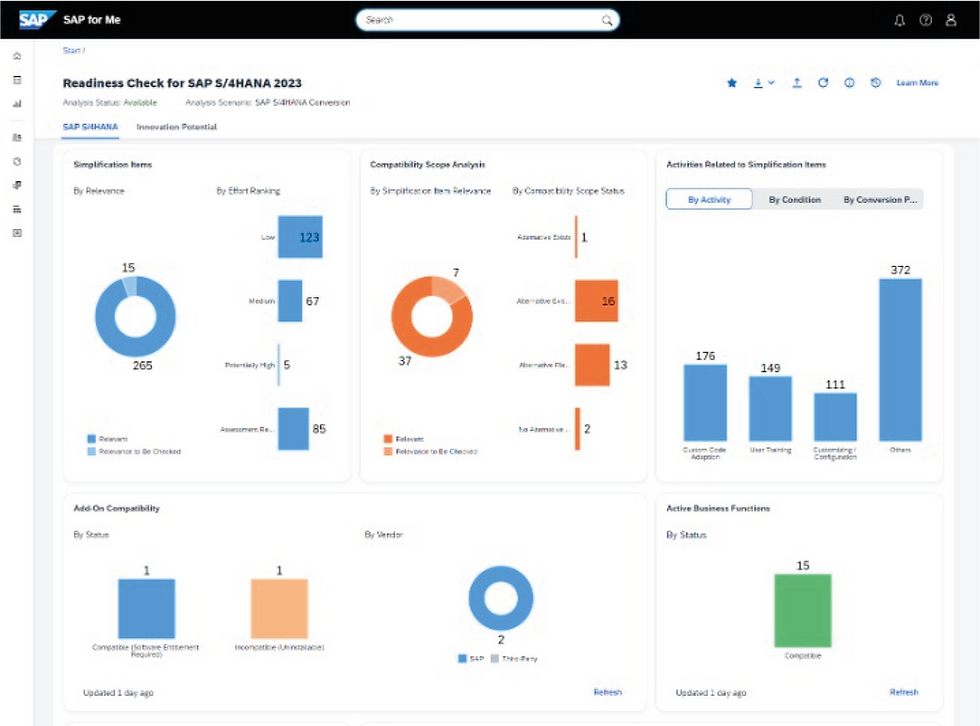Click Activities Related to Simplification Items title
Viewport: 980px width, 726px height.
coord(746,164)
